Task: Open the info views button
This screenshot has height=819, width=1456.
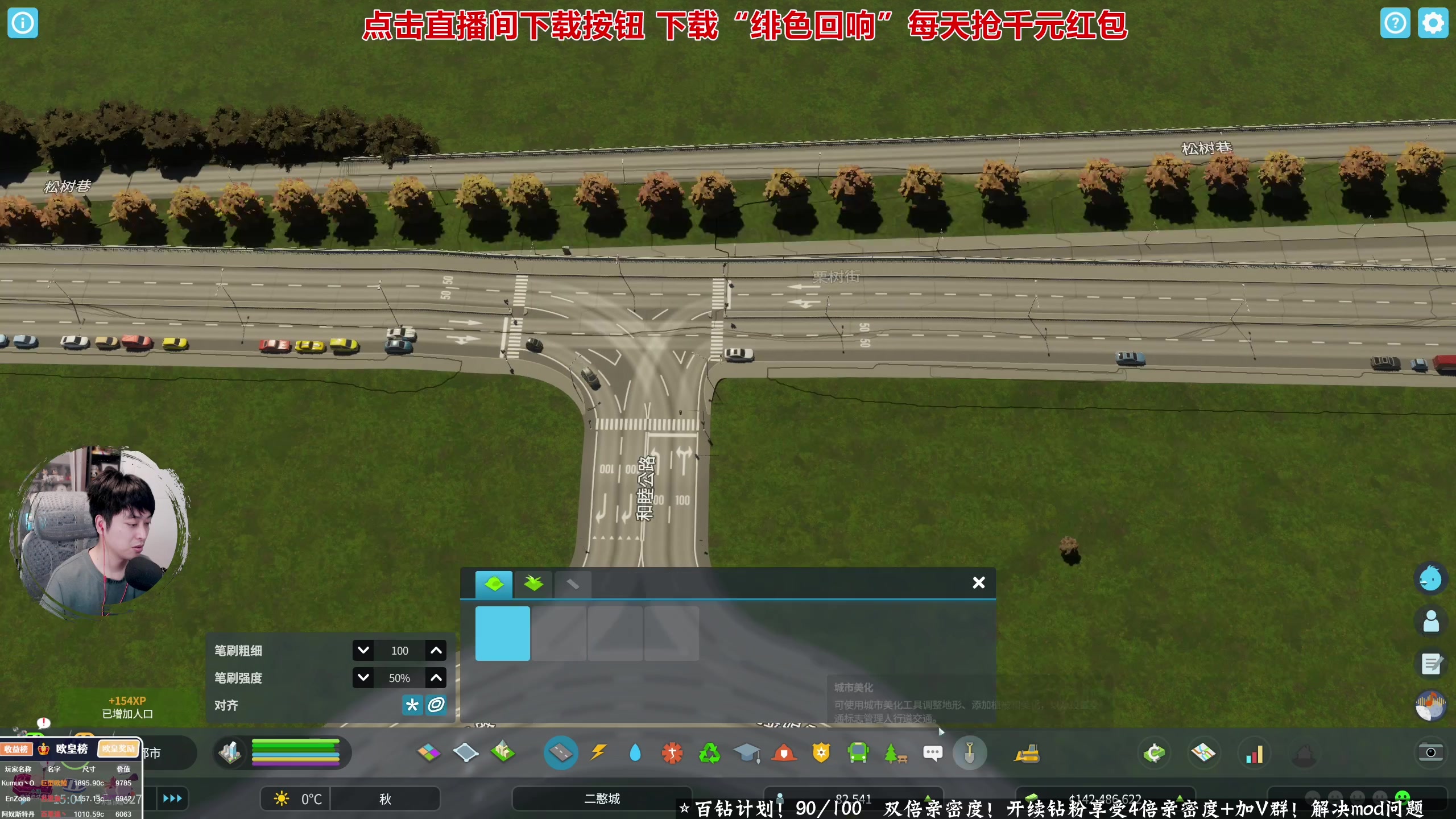Action: point(23,23)
